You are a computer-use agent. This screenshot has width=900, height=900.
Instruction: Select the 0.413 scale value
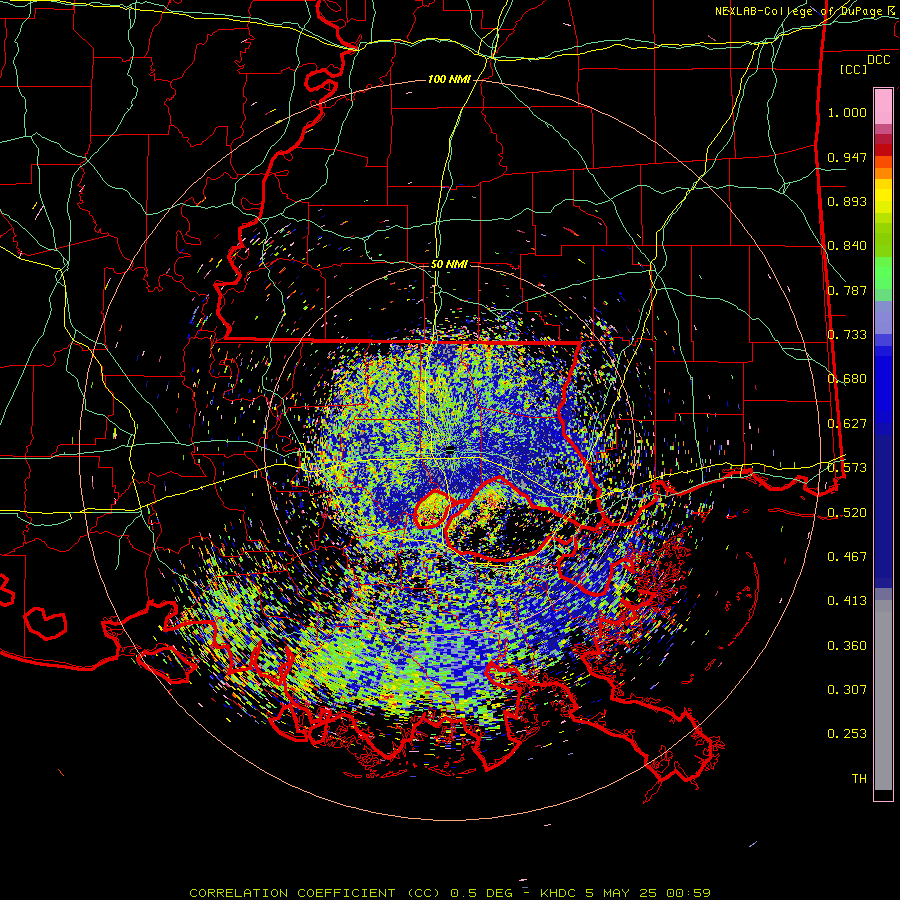(x=847, y=601)
